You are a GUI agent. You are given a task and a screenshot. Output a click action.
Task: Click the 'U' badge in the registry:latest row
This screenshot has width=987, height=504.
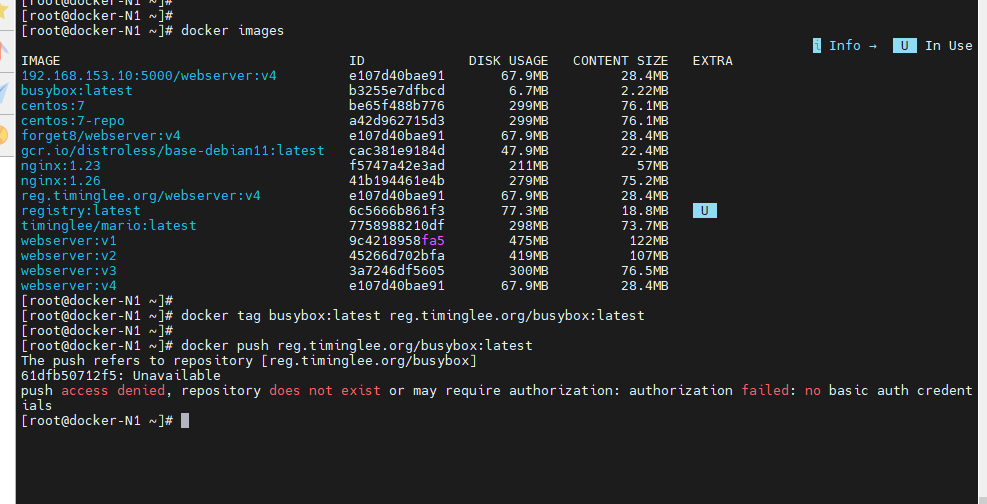point(704,210)
